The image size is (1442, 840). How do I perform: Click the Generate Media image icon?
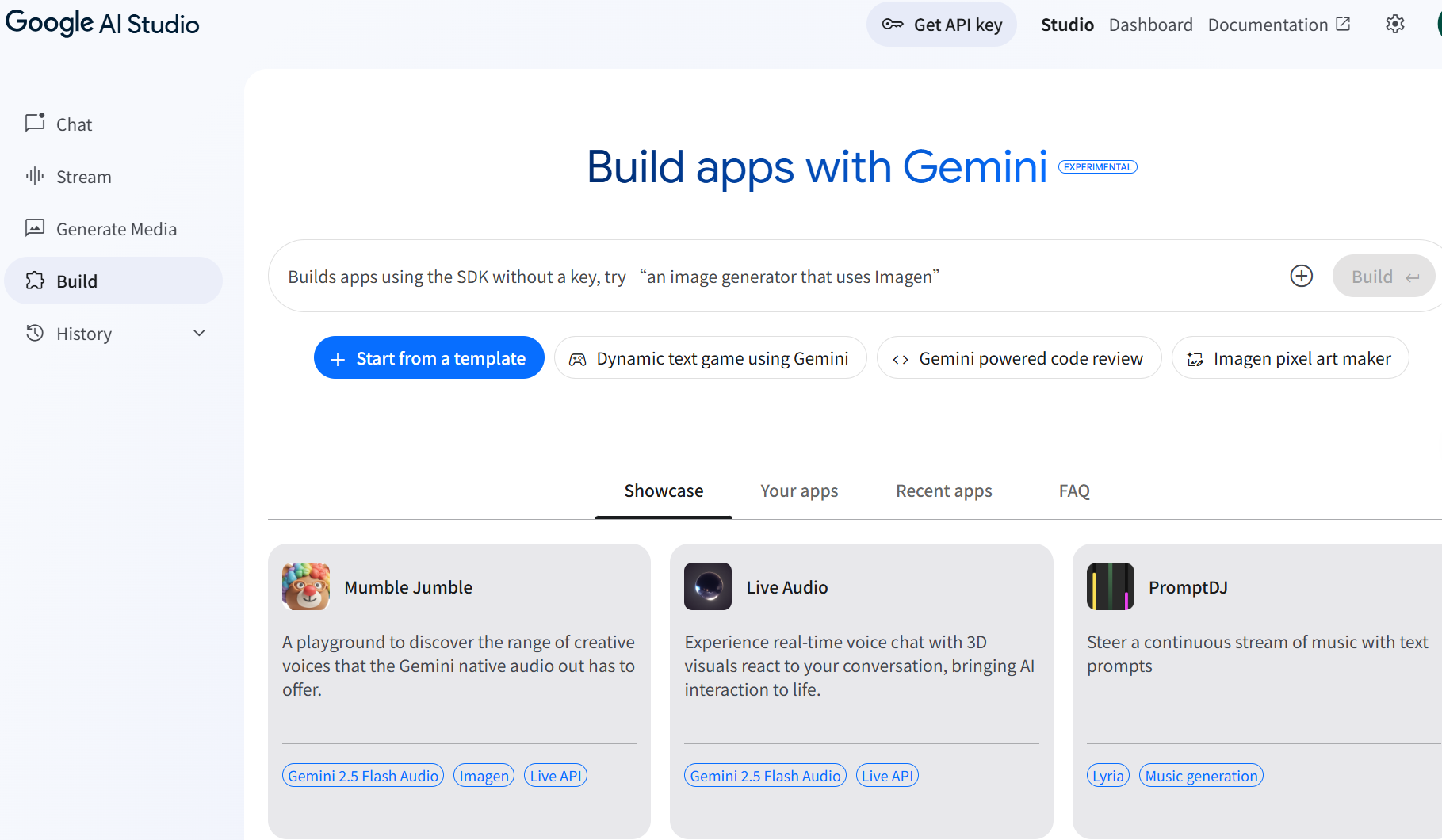(x=35, y=228)
